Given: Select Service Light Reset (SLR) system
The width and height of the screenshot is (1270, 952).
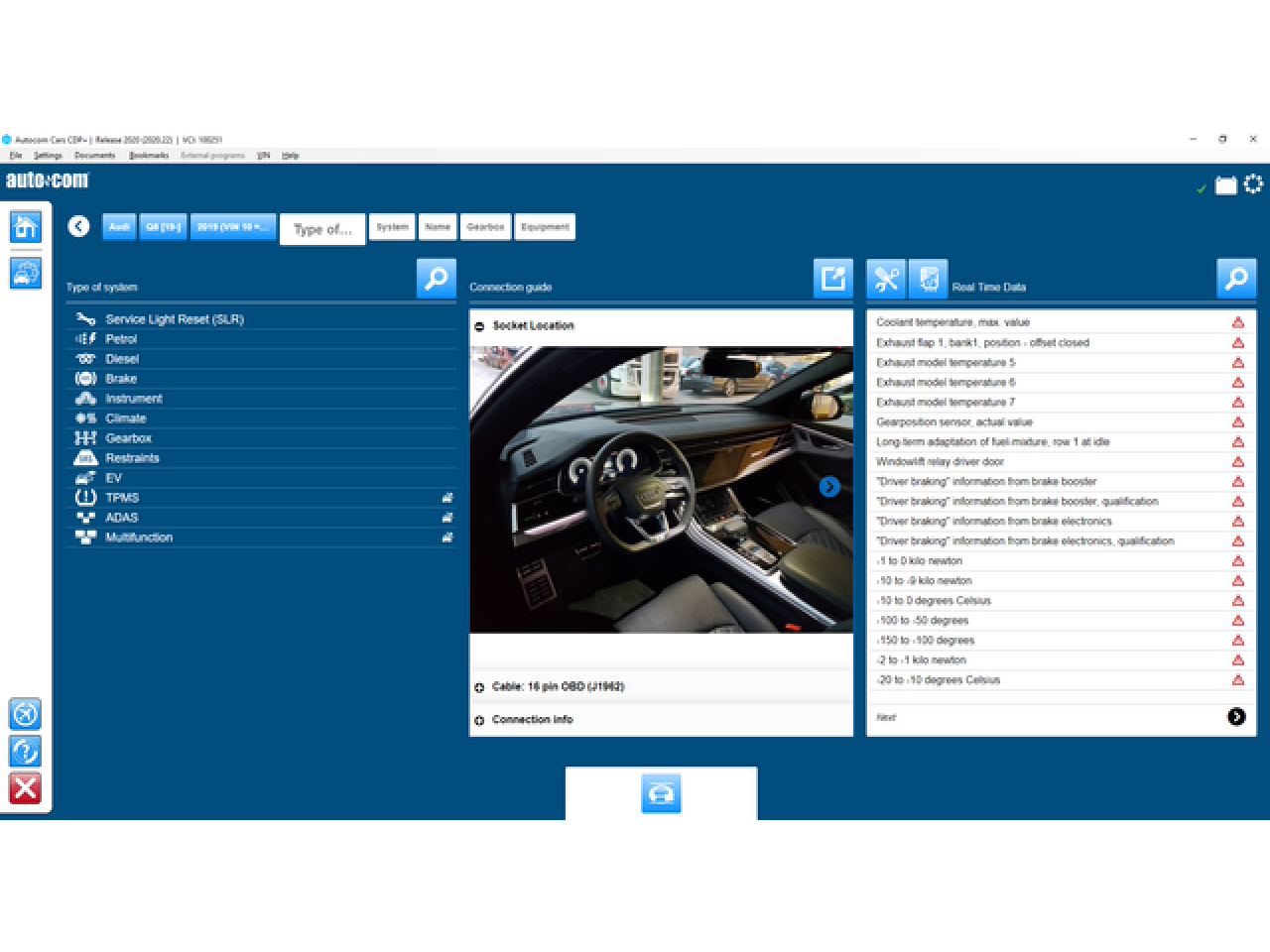Looking at the screenshot, I should [262, 319].
